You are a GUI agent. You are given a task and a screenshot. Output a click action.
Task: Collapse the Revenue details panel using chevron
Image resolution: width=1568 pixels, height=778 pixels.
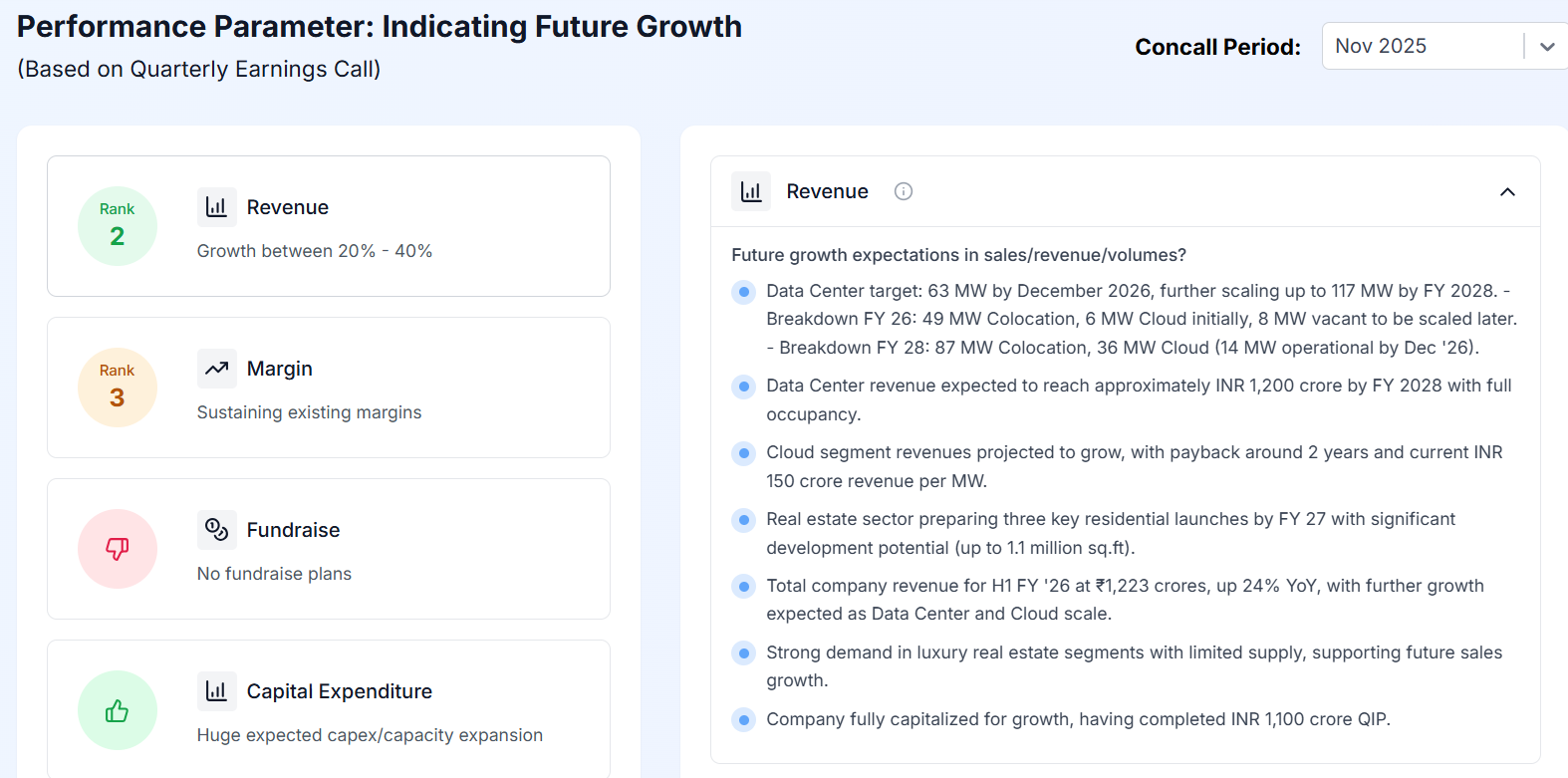(x=1507, y=192)
